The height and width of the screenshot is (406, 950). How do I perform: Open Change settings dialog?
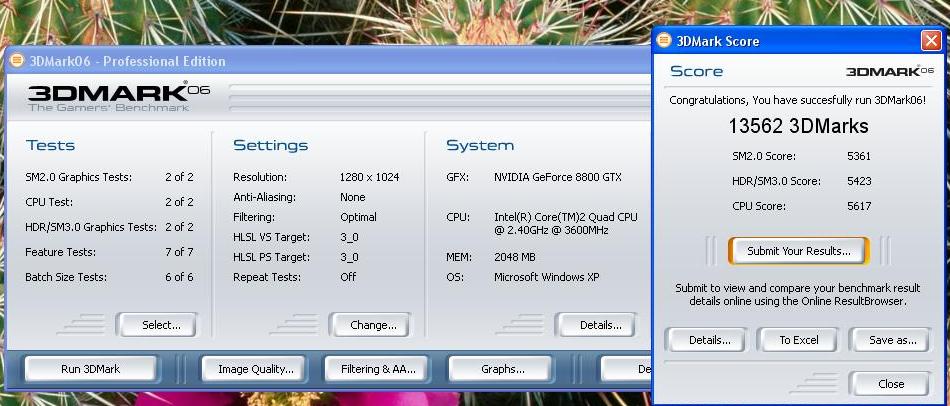click(370, 325)
